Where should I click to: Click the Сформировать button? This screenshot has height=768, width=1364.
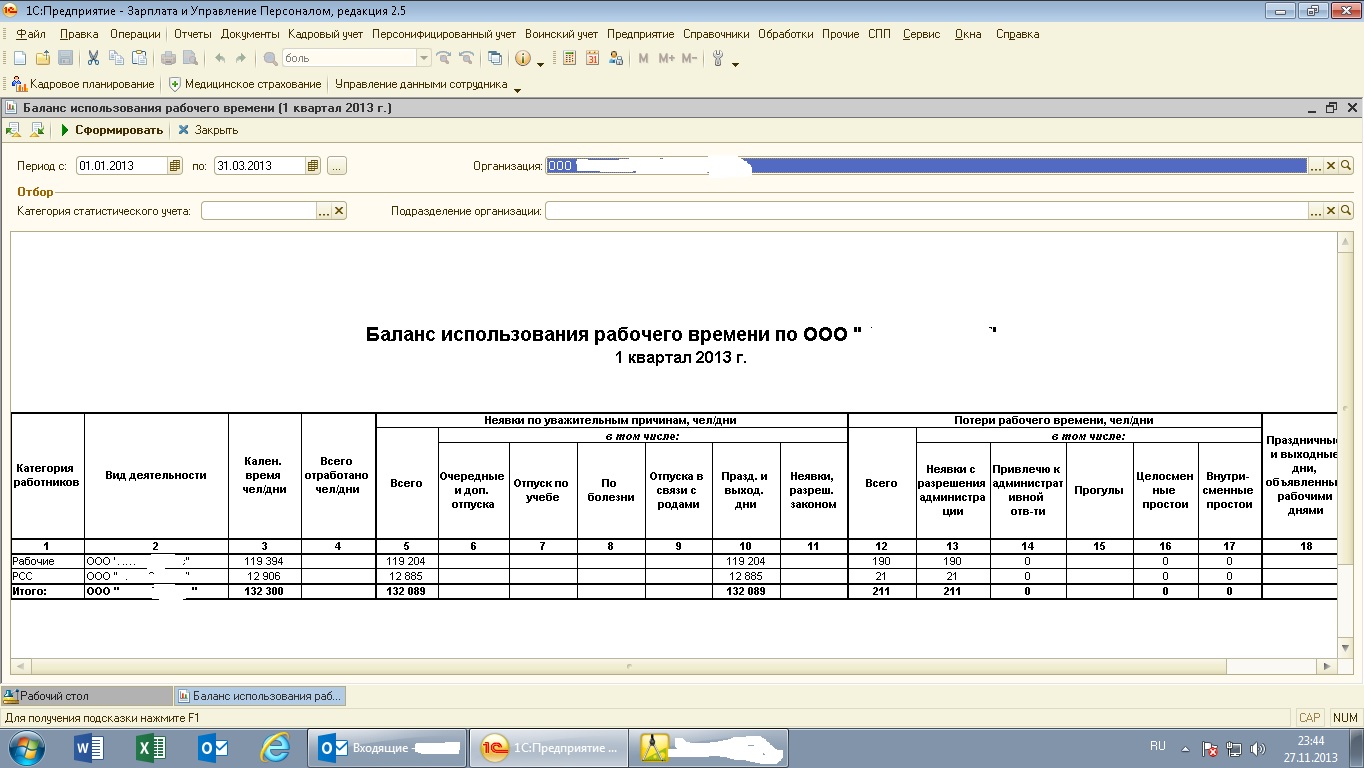111,130
